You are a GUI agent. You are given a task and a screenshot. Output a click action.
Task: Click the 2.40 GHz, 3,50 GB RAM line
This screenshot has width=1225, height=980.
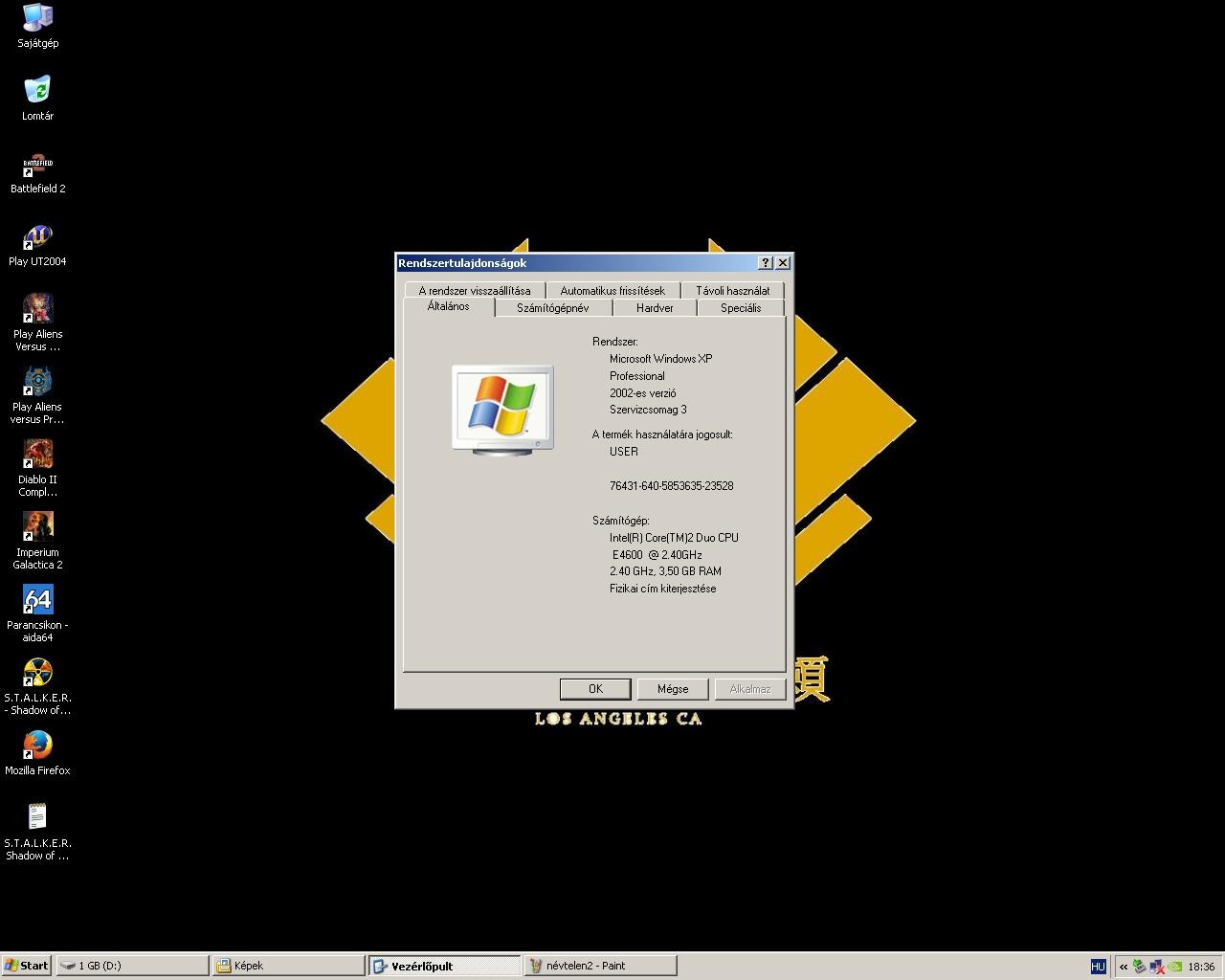tap(665, 571)
